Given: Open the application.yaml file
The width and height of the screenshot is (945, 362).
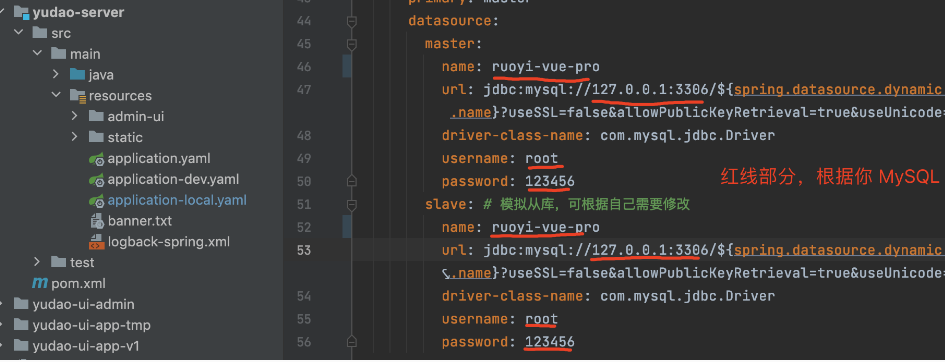Looking at the screenshot, I should (x=159, y=158).
